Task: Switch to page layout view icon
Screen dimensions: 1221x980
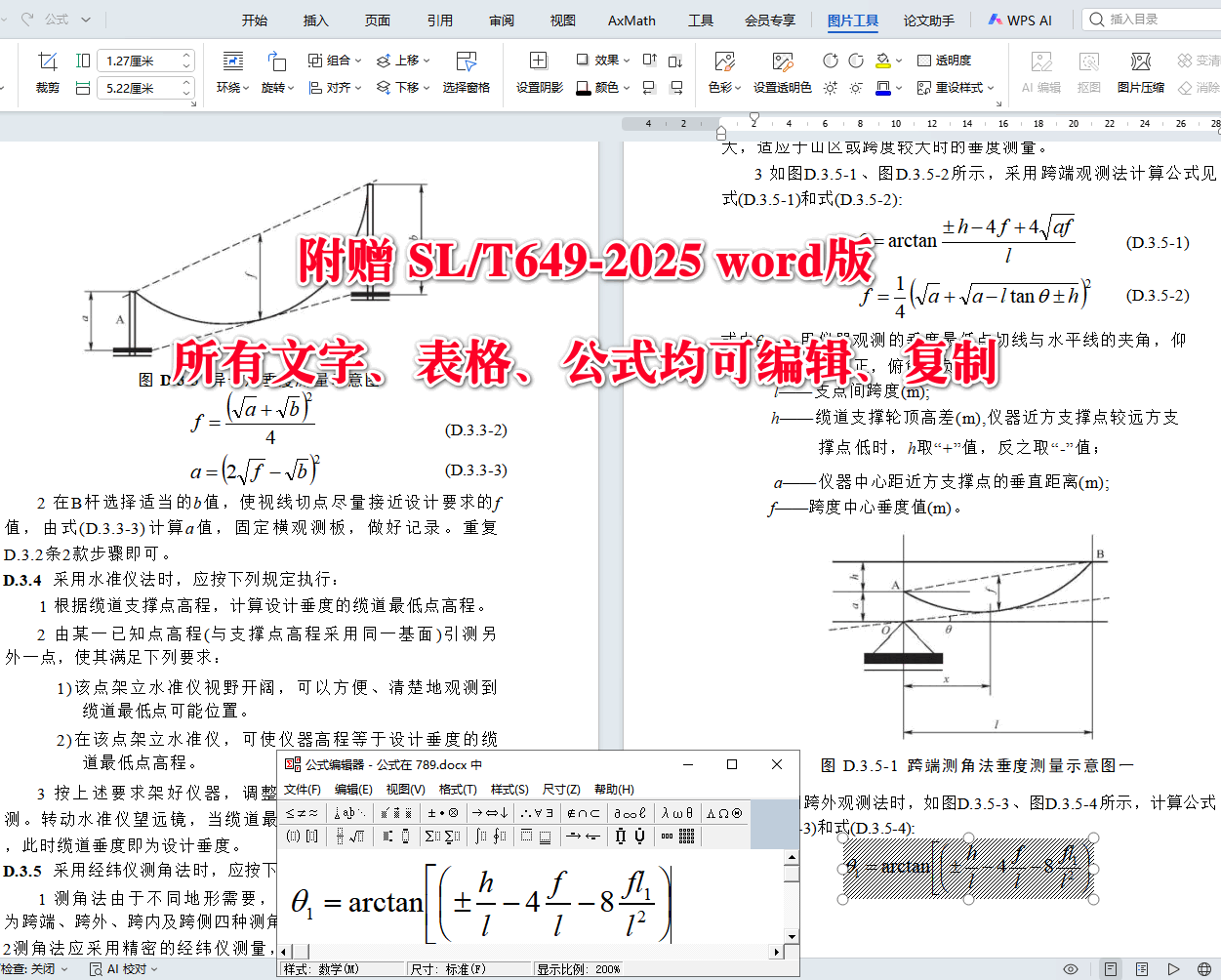Action: (1111, 969)
